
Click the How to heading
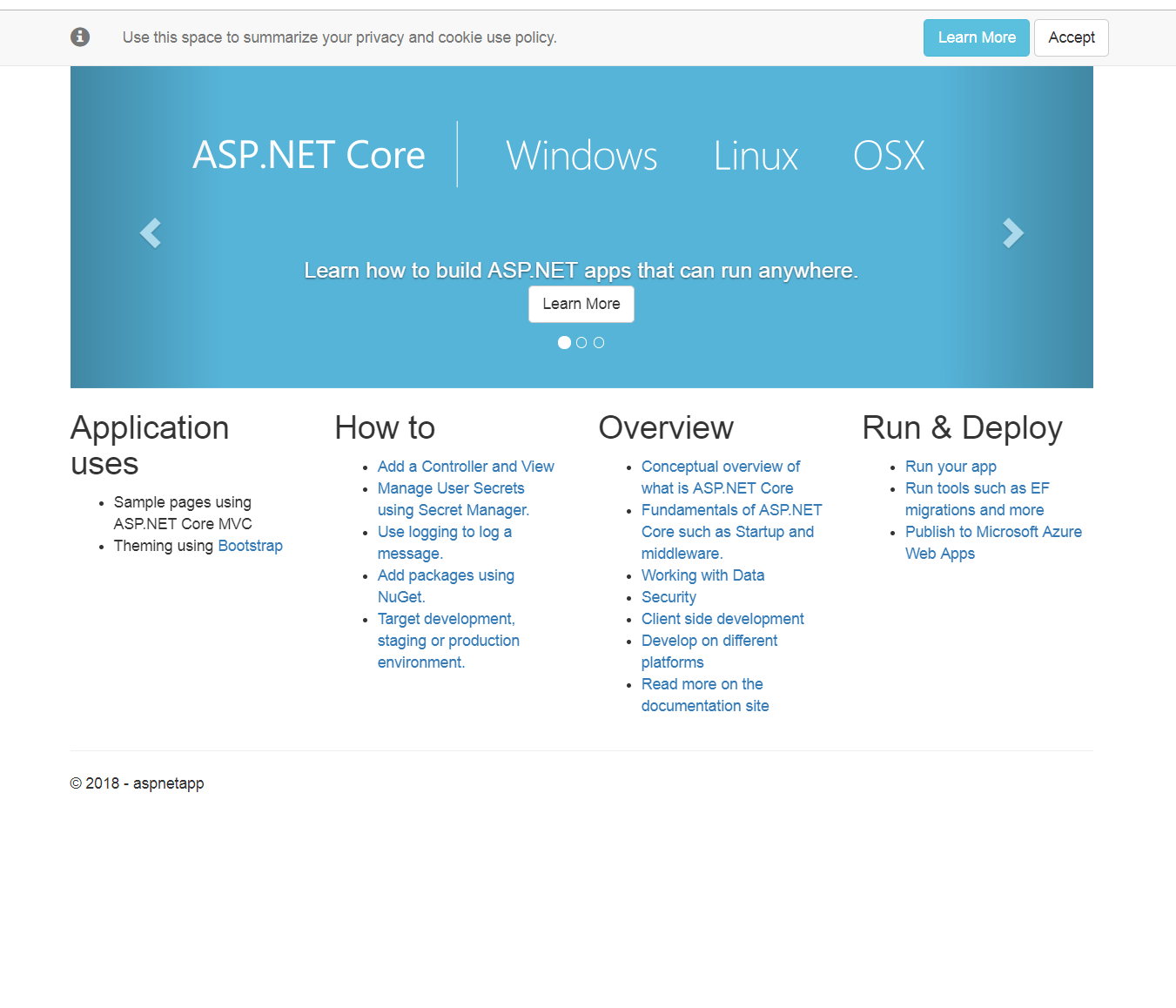[x=385, y=428]
